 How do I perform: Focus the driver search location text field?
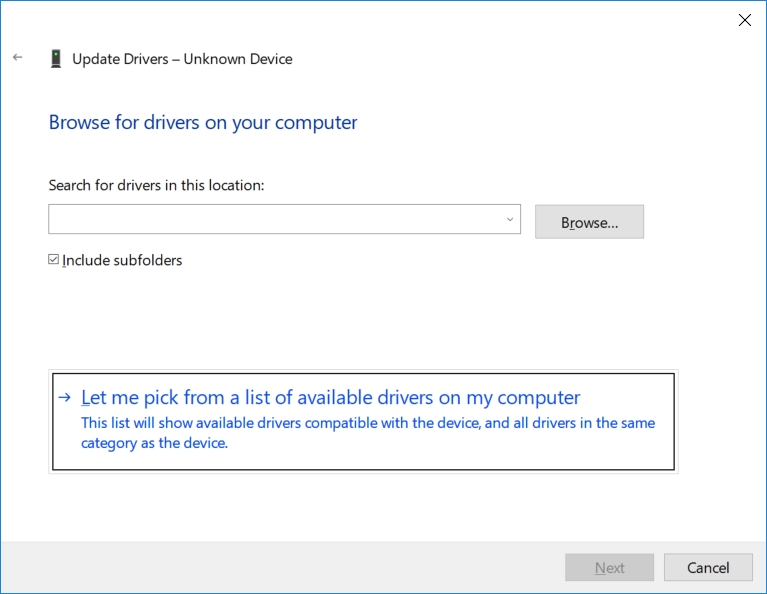coord(277,219)
